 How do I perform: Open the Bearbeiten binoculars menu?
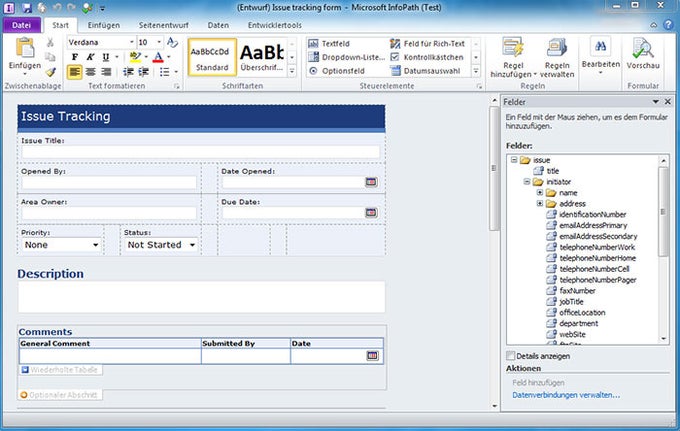coord(601,56)
